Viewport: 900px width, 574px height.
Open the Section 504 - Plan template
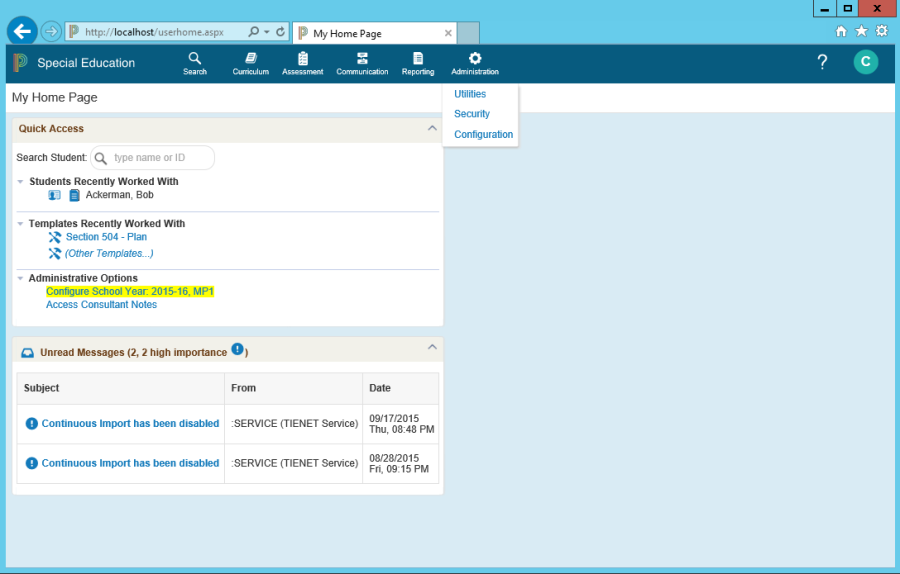(106, 237)
